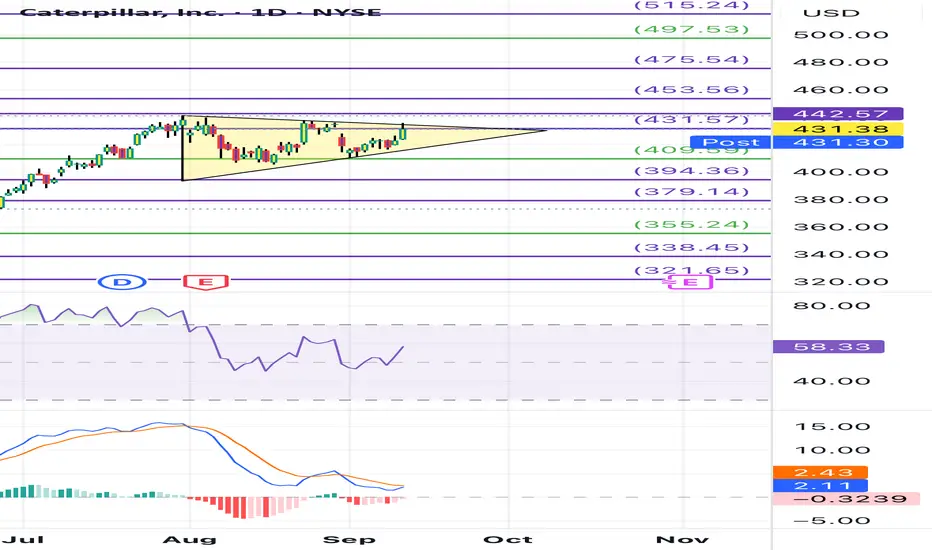This screenshot has width=932, height=550.
Task: Click the Jul label on time axis
Action: 24,540
